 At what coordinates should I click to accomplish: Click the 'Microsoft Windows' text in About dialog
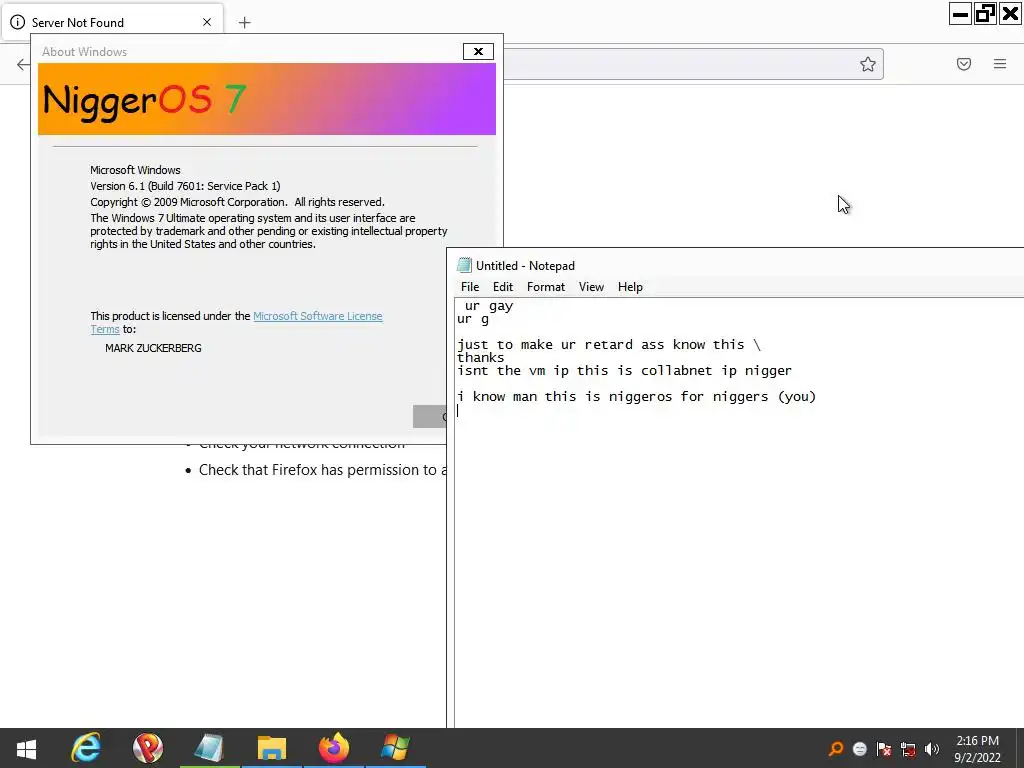pos(135,170)
